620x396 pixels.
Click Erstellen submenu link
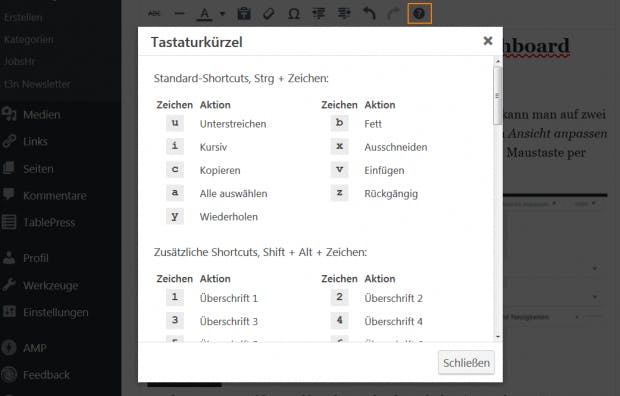pos(23,18)
